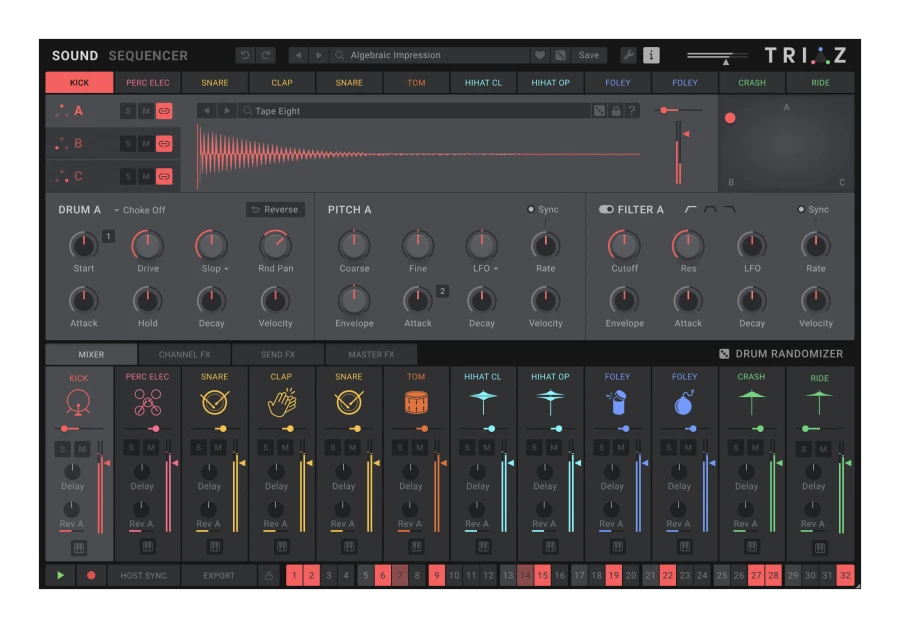
Task: Open the Channel FX tab
Action: [184, 355]
